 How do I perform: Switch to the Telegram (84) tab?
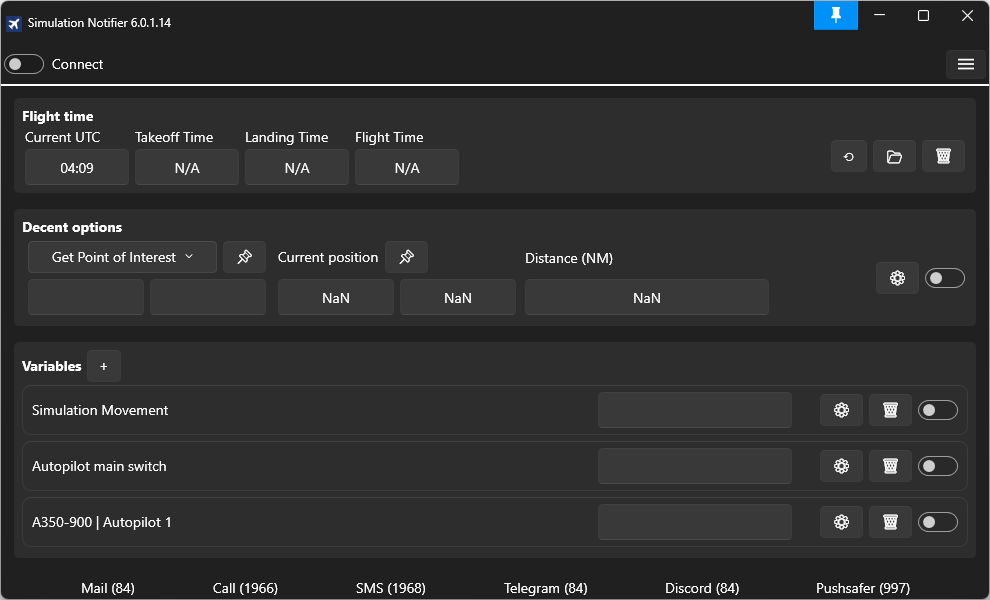pyautogui.click(x=545, y=588)
